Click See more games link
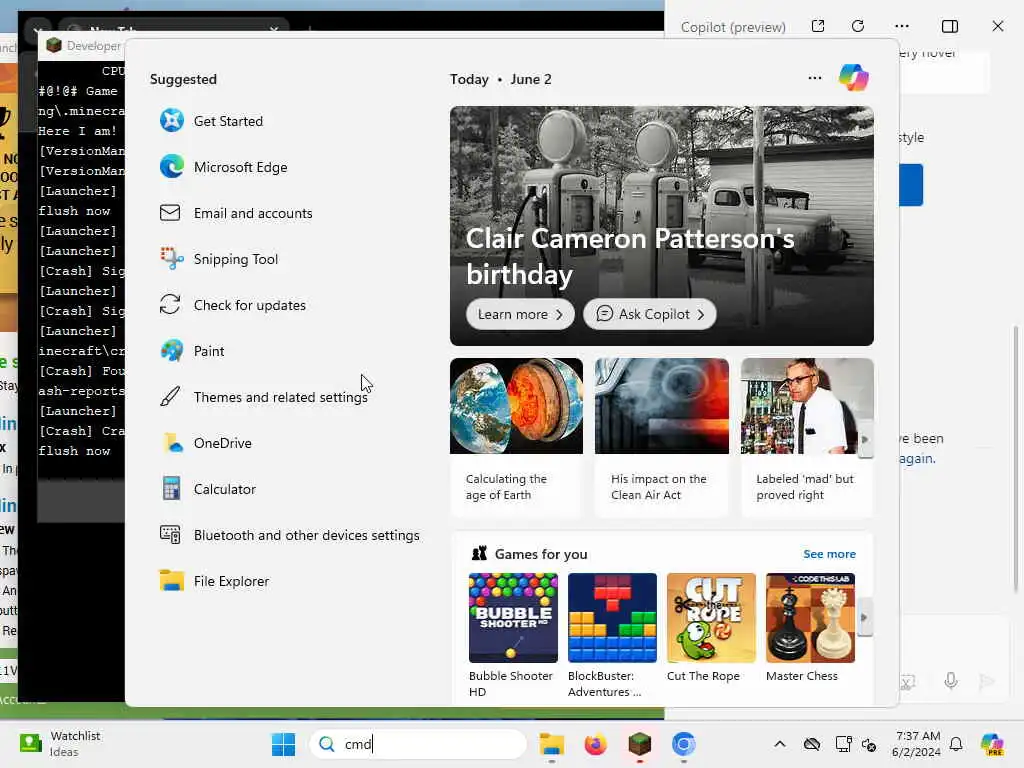This screenshot has height=768, width=1024. tap(829, 554)
